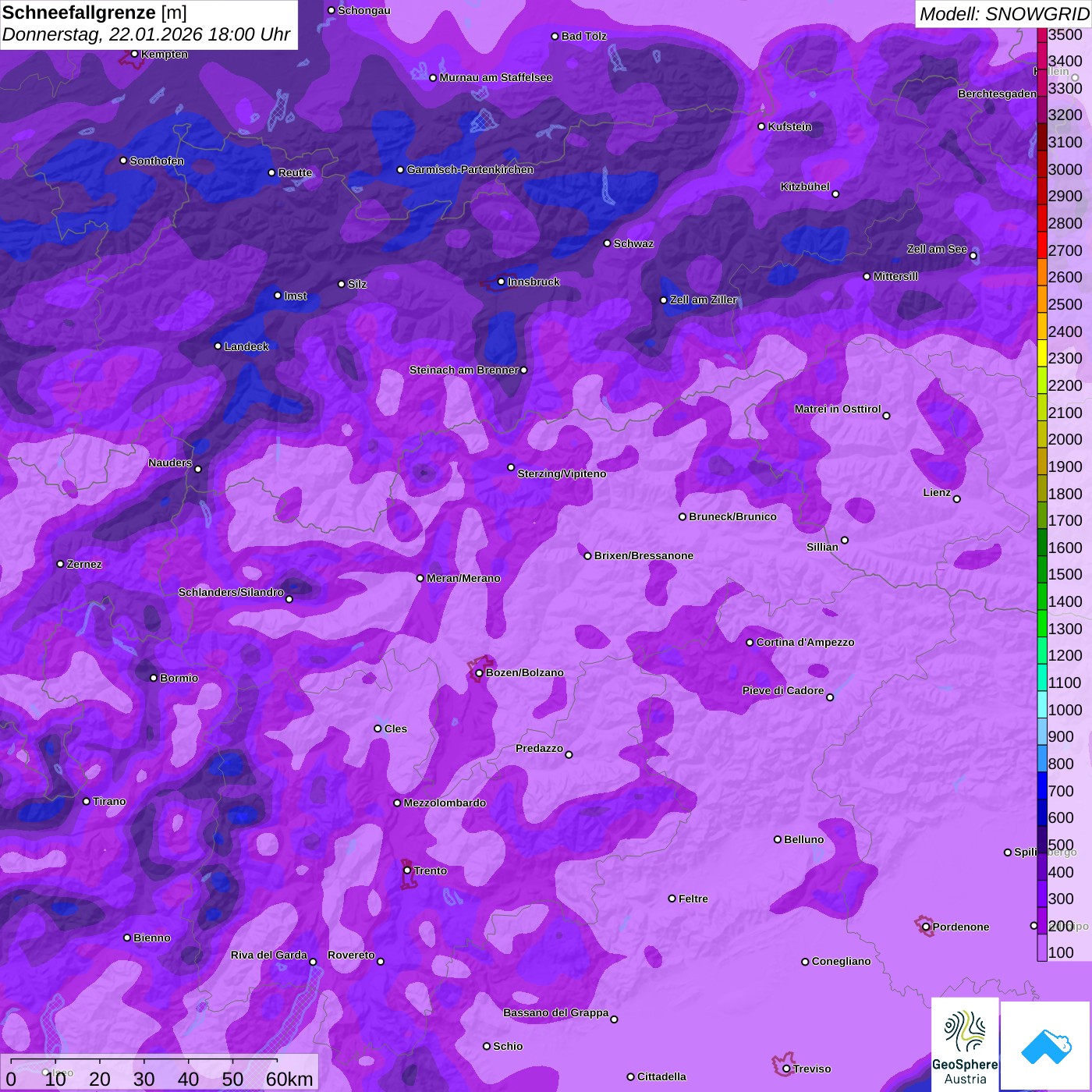Click the Cittadella label
1092x1092 pixels.
(661, 1077)
